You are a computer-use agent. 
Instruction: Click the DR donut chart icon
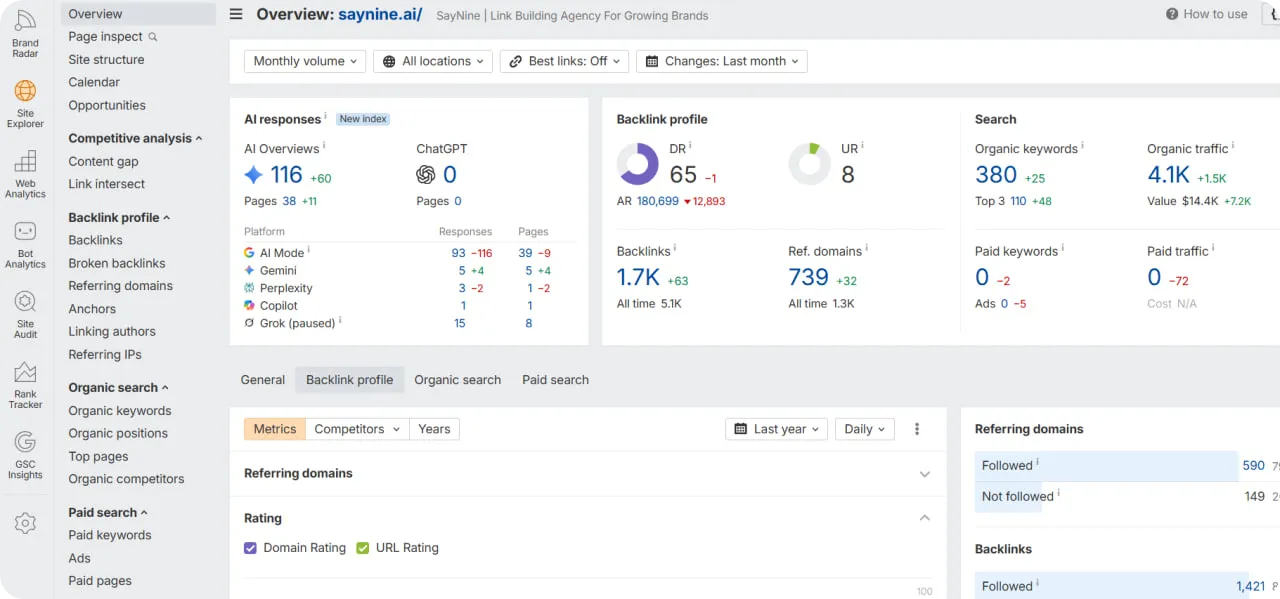[637, 164]
